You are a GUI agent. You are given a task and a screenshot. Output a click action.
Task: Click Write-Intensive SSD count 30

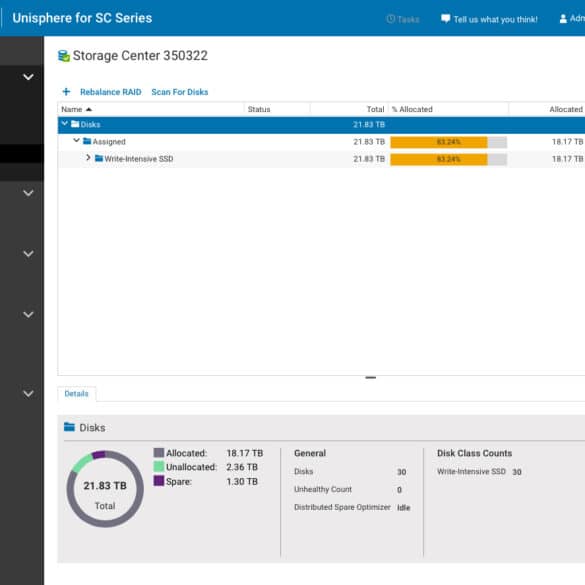pos(517,472)
